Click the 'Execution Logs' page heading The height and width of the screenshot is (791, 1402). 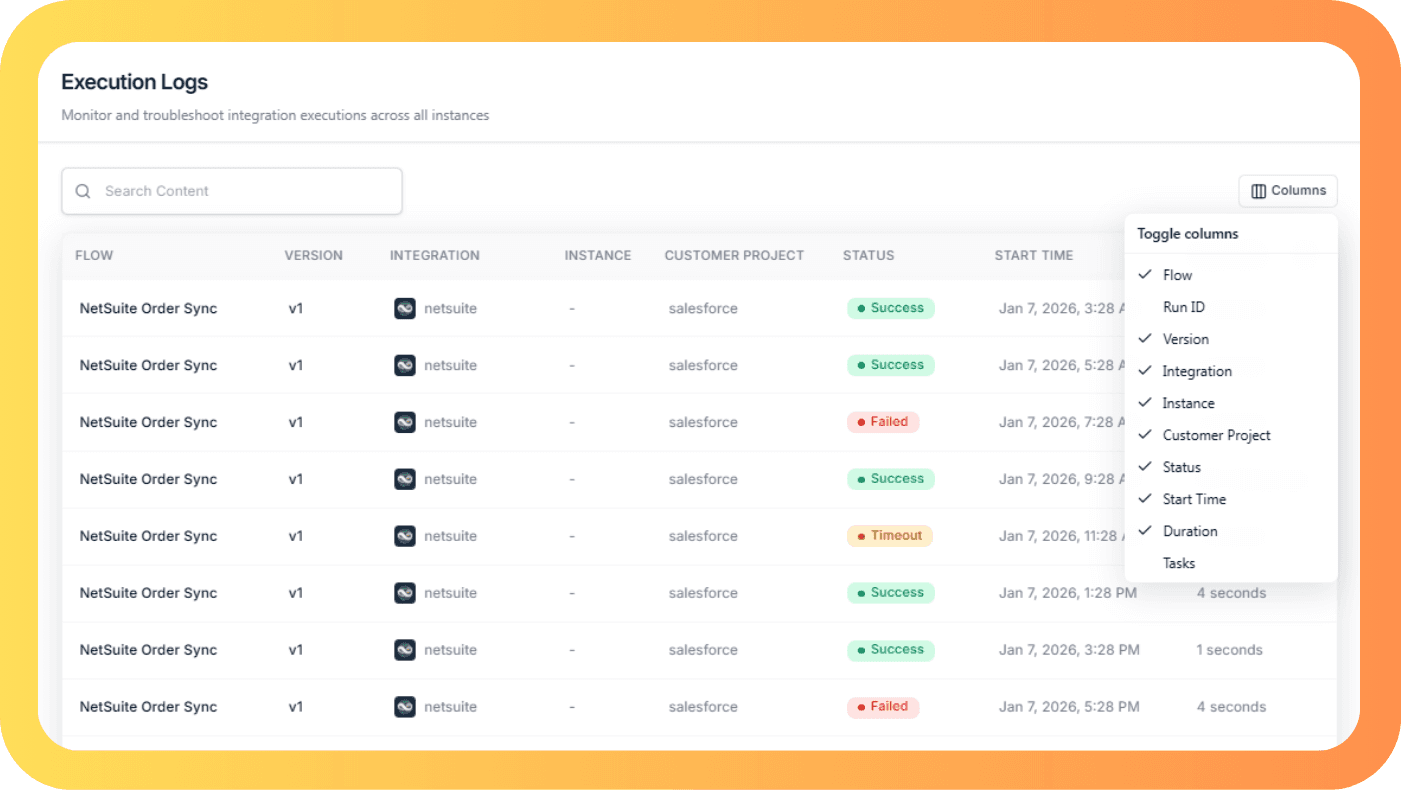pyautogui.click(x=135, y=82)
